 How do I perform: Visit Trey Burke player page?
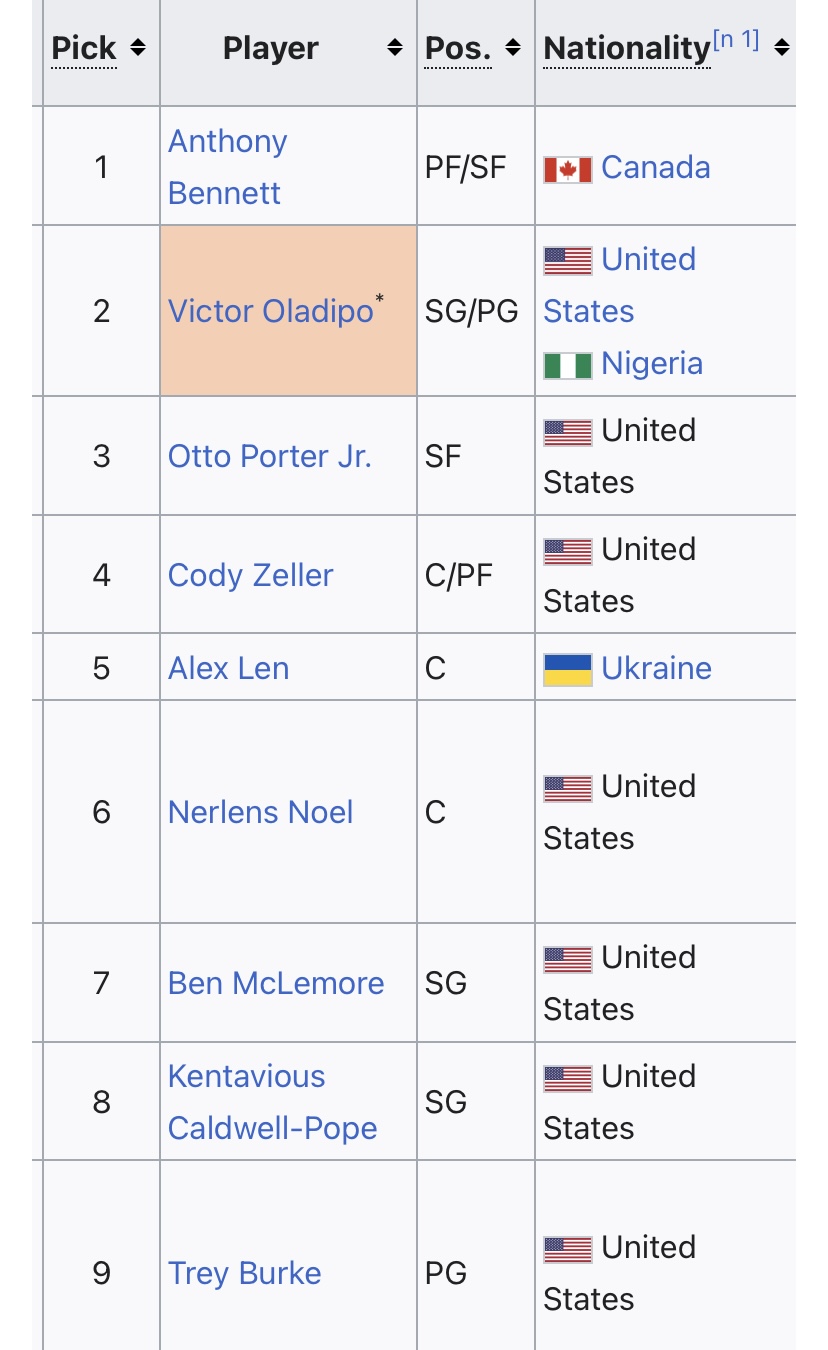245,1273
